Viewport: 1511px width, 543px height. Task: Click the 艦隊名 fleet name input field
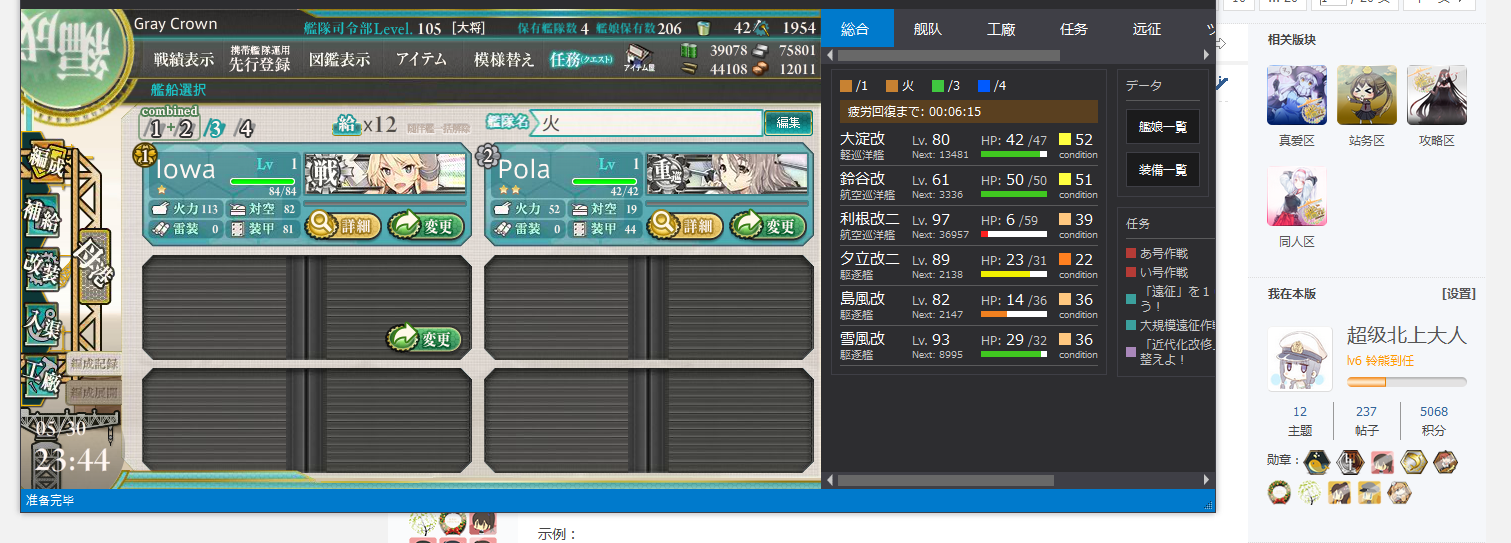(649, 123)
